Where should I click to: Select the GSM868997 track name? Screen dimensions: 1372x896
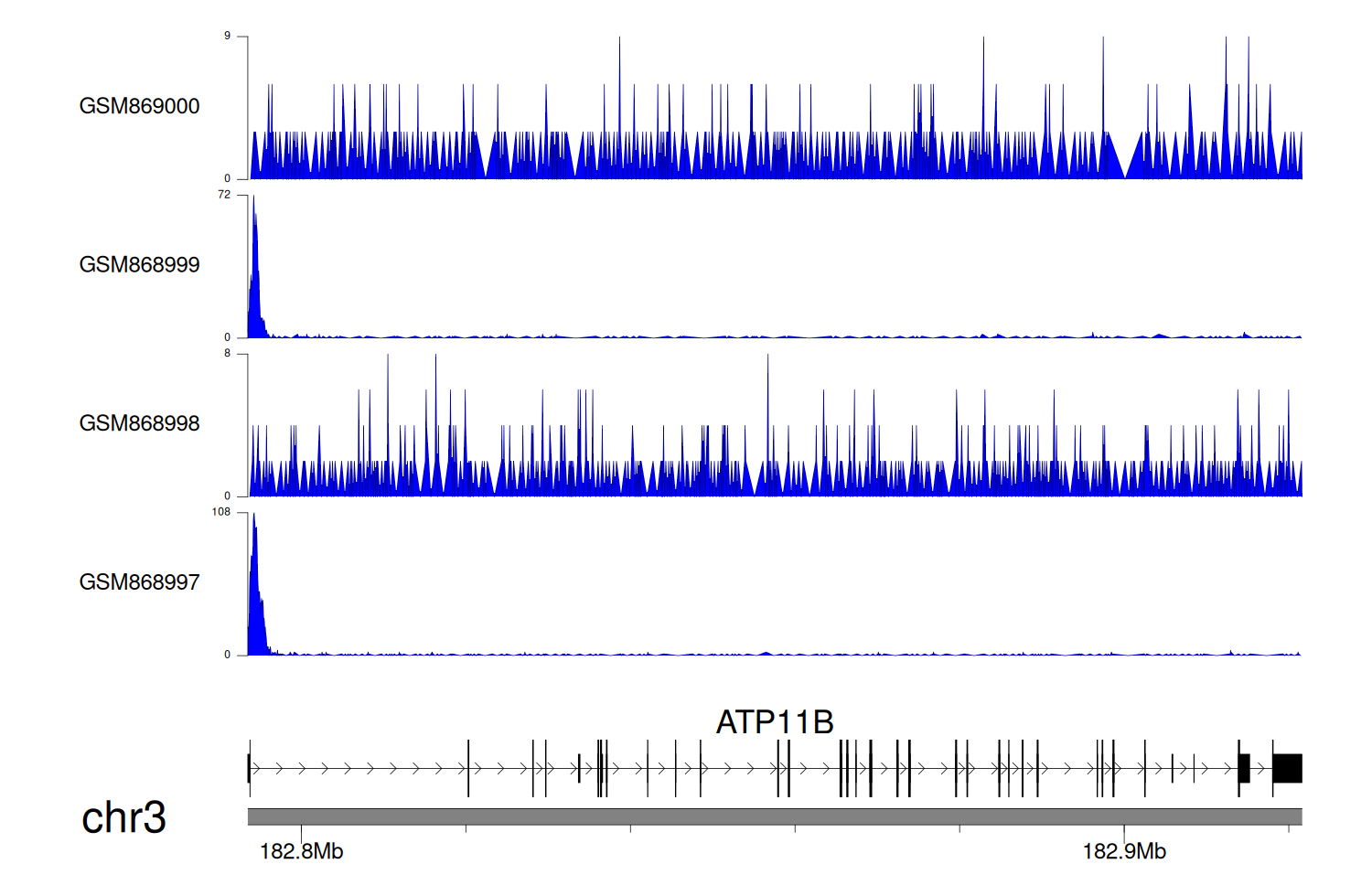(139, 582)
